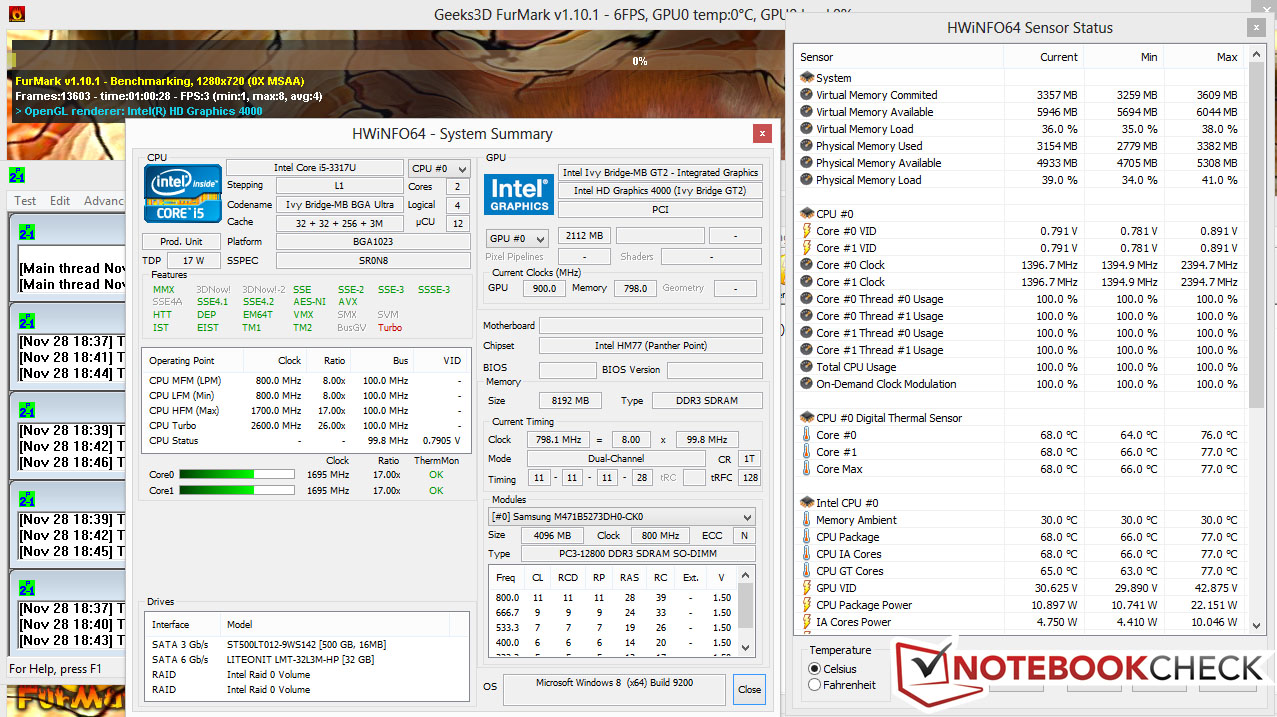Image resolution: width=1277 pixels, height=717 pixels.
Task: Click the Physical Memory Load sensor icon
Action: point(807,180)
